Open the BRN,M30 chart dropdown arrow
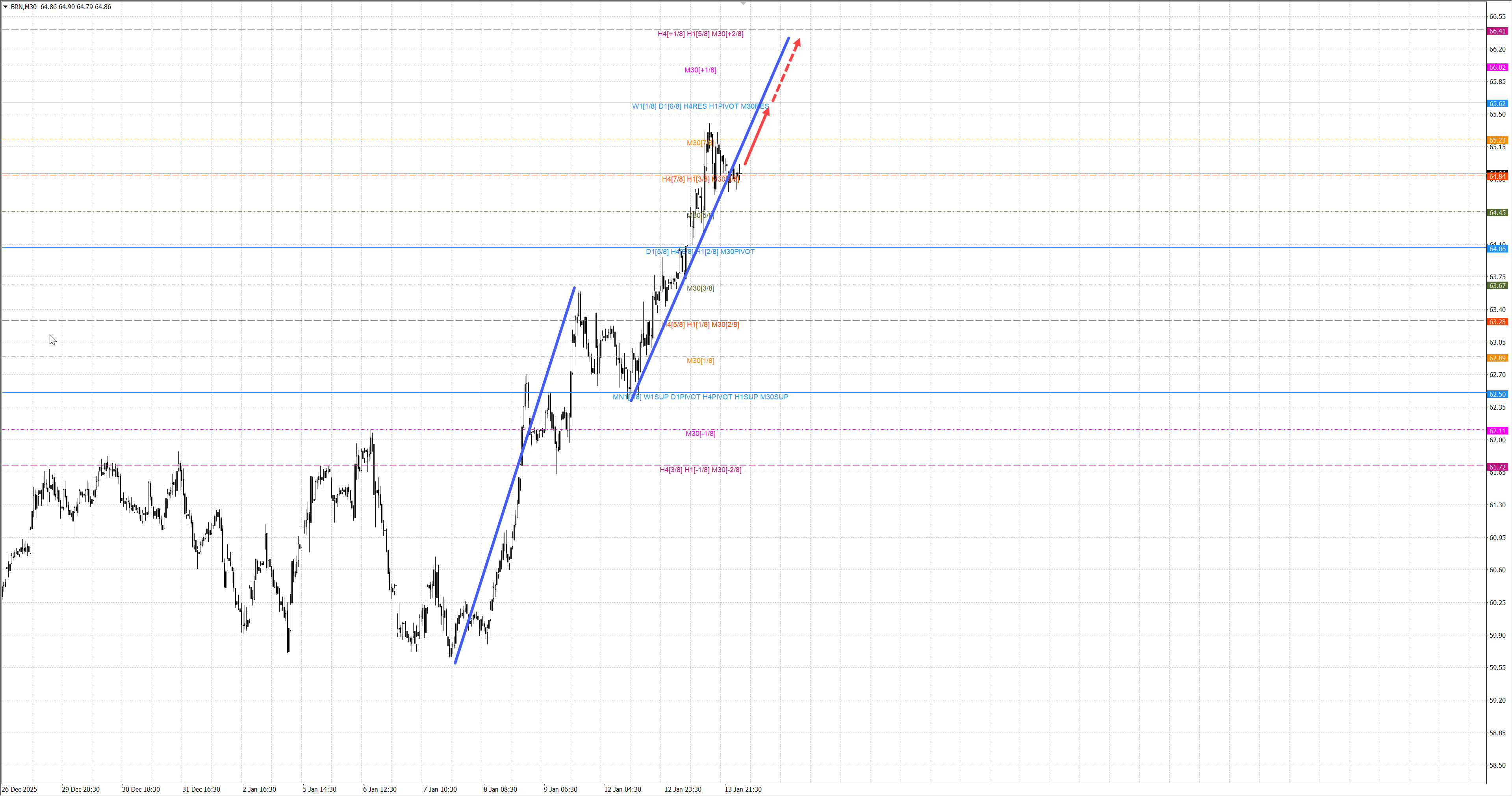Image resolution: width=1512 pixels, height=796 pixels. tap(5, 6)
